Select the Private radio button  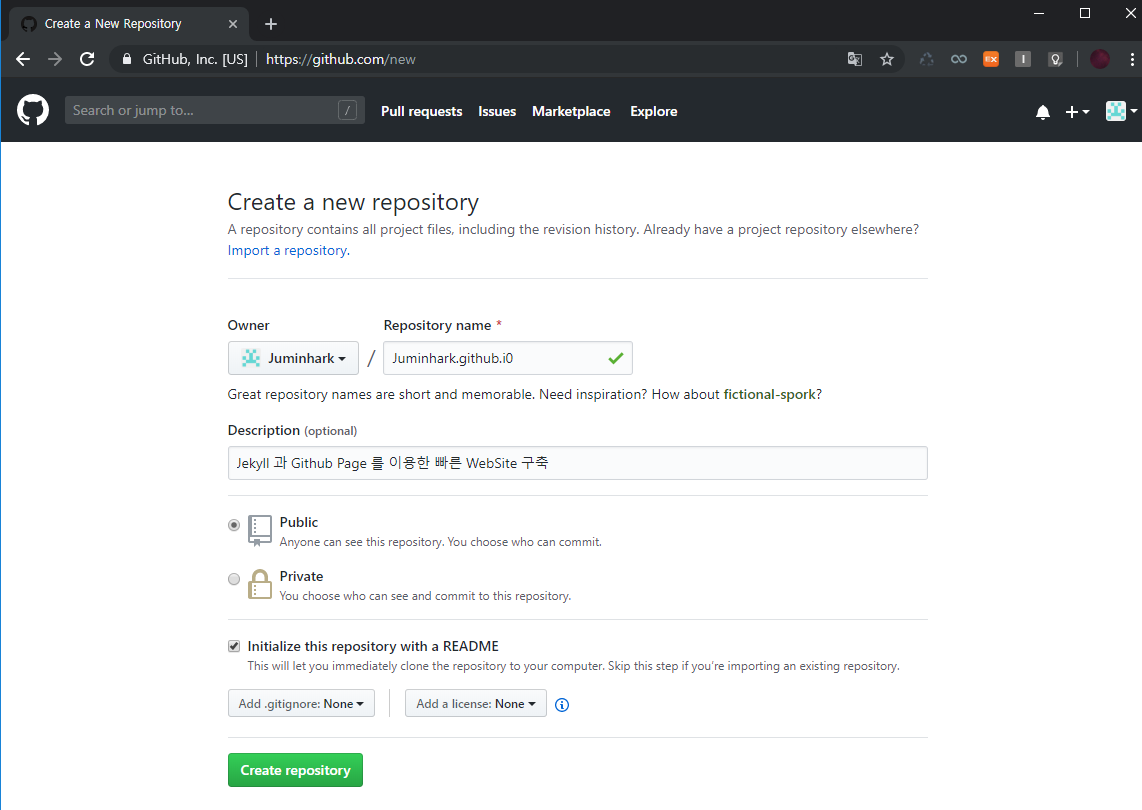[x=234, y=579]
